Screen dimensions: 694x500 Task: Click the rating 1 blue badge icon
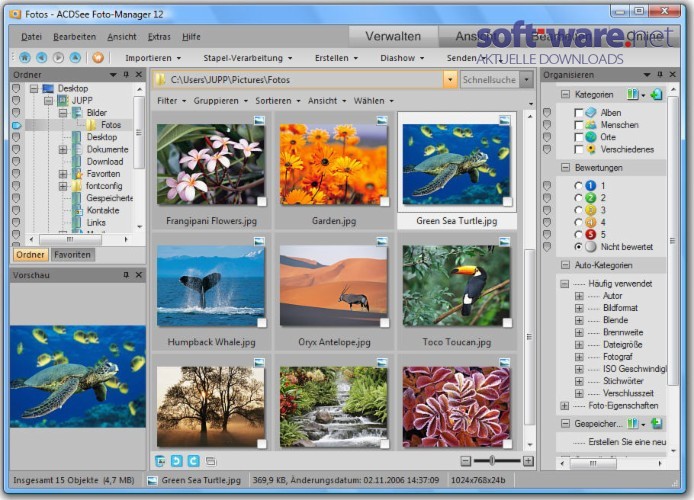pos(590,186)
